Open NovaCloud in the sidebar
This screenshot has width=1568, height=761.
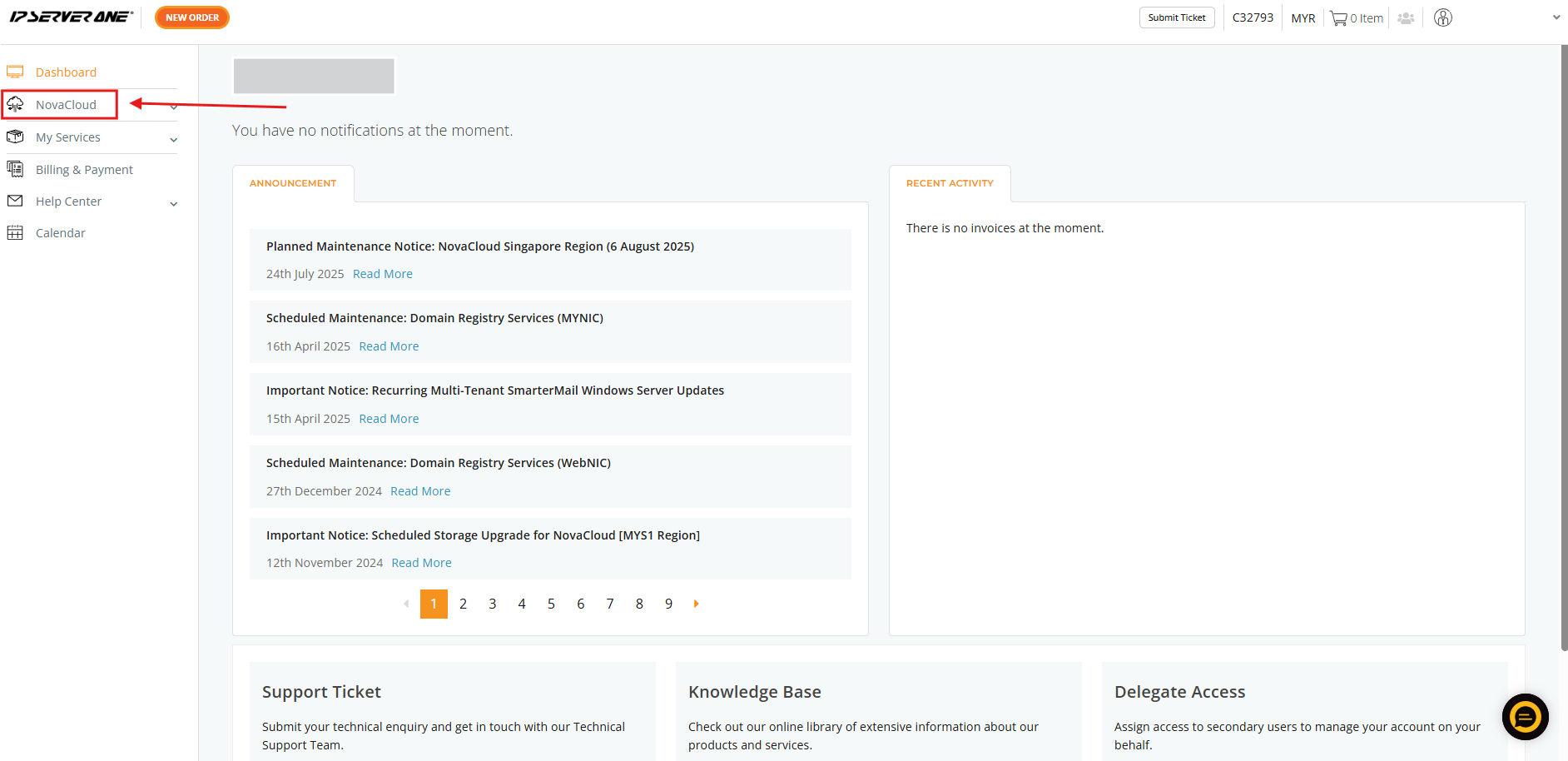(66, 104)
